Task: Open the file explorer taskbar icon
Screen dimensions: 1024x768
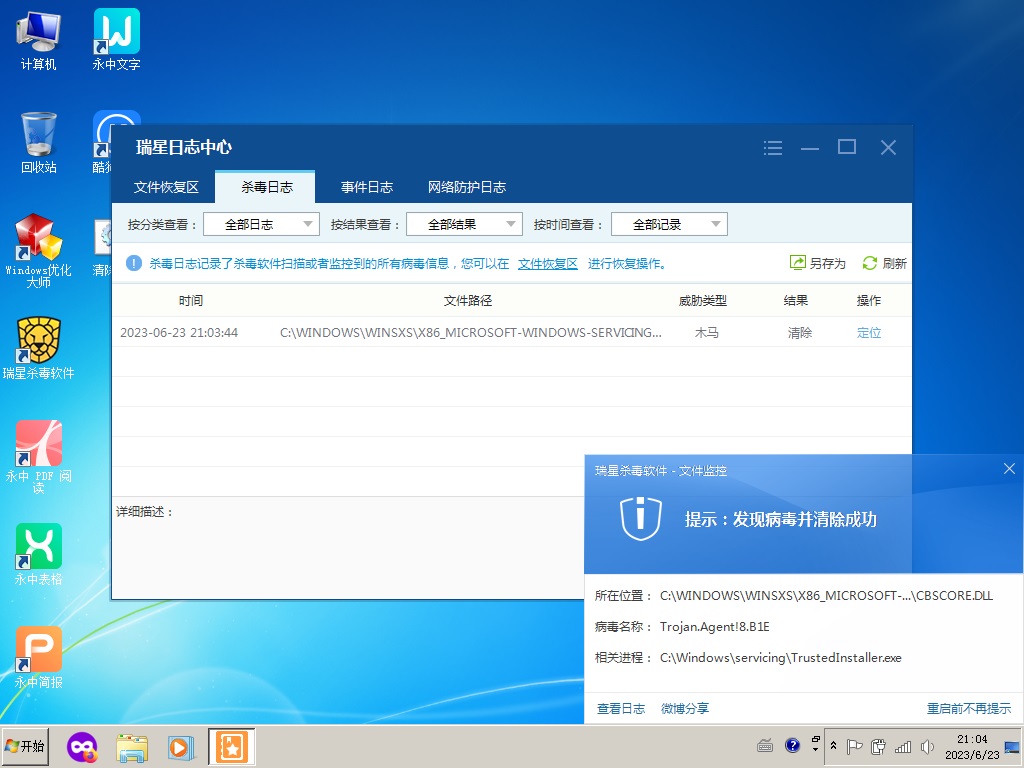Action: tap(132, 747)
